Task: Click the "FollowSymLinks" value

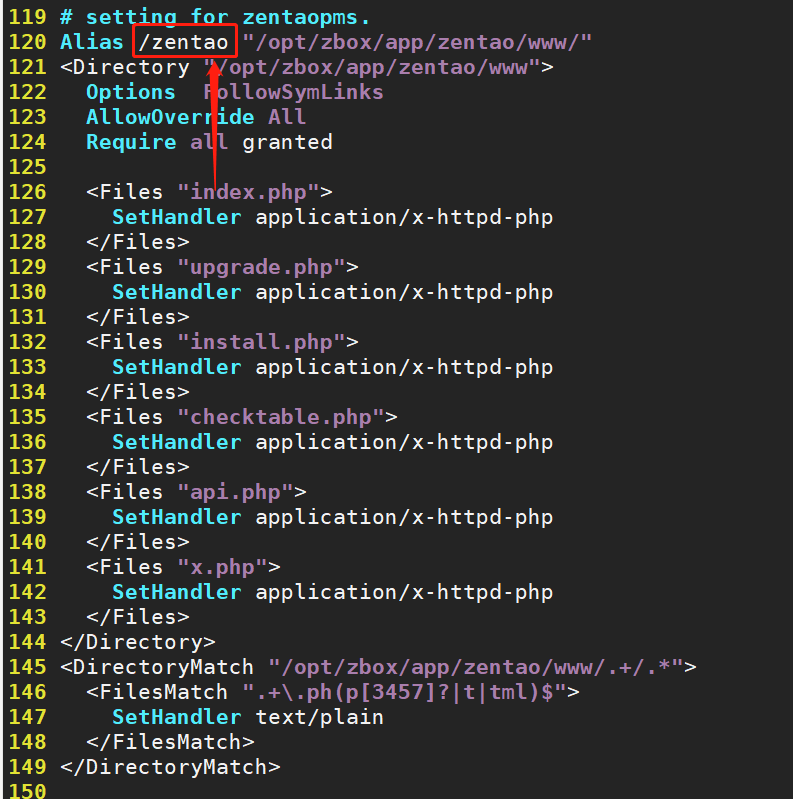Action: click(x=293, y=92)
